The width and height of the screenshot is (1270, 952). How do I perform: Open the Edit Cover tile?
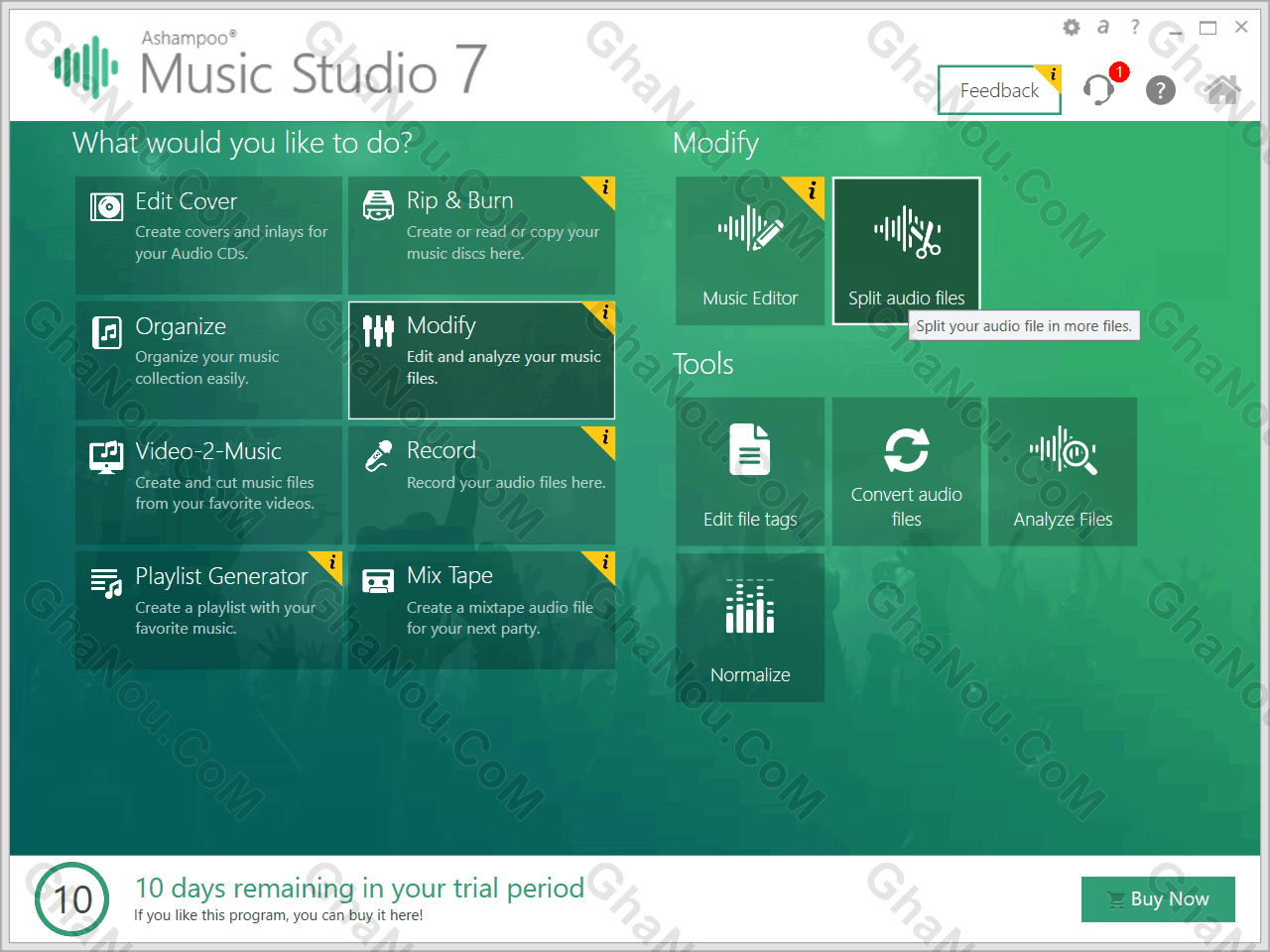(x=208, y=235)
